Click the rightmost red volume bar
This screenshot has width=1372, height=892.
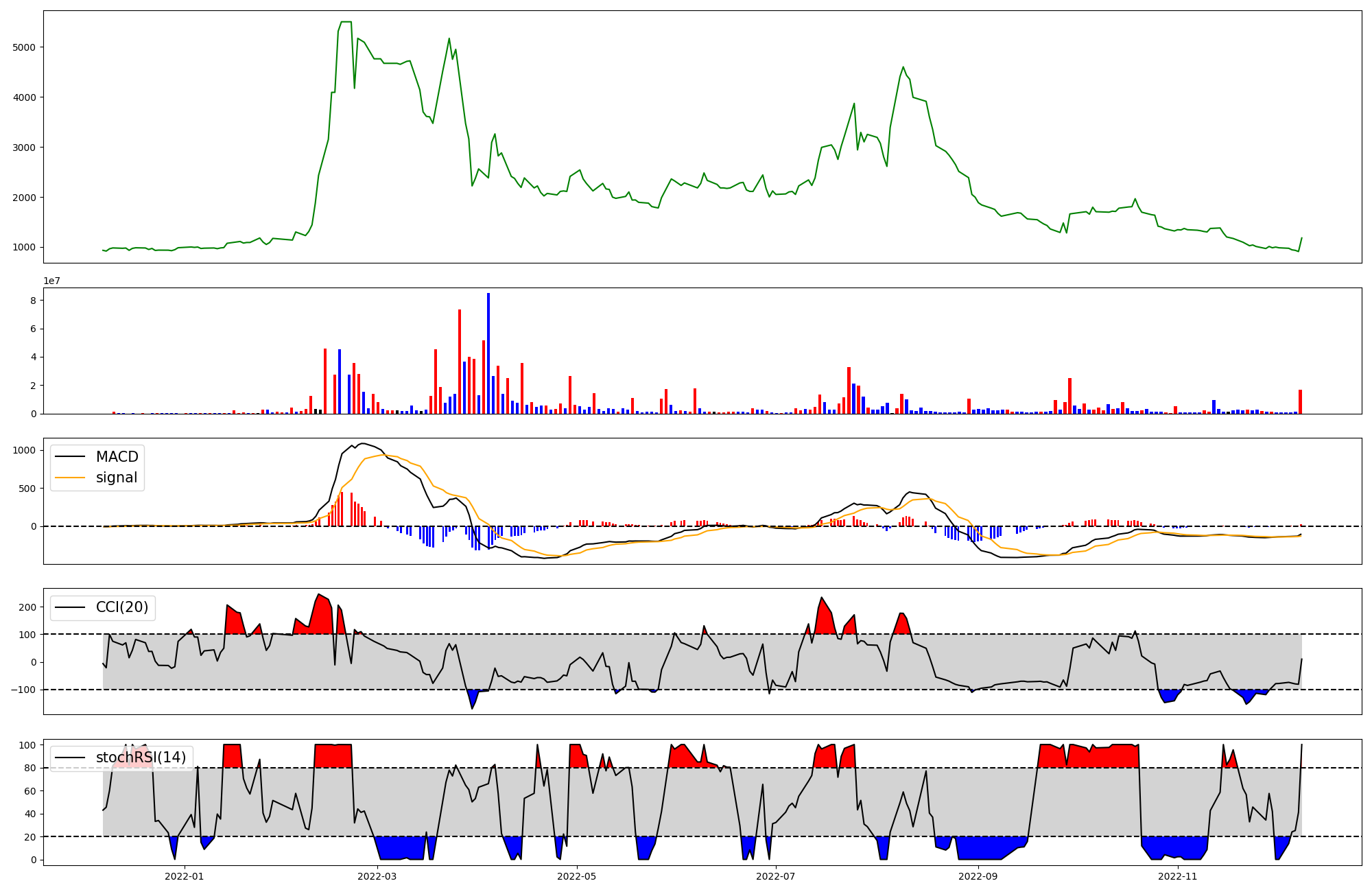[x=1300, y=402]
